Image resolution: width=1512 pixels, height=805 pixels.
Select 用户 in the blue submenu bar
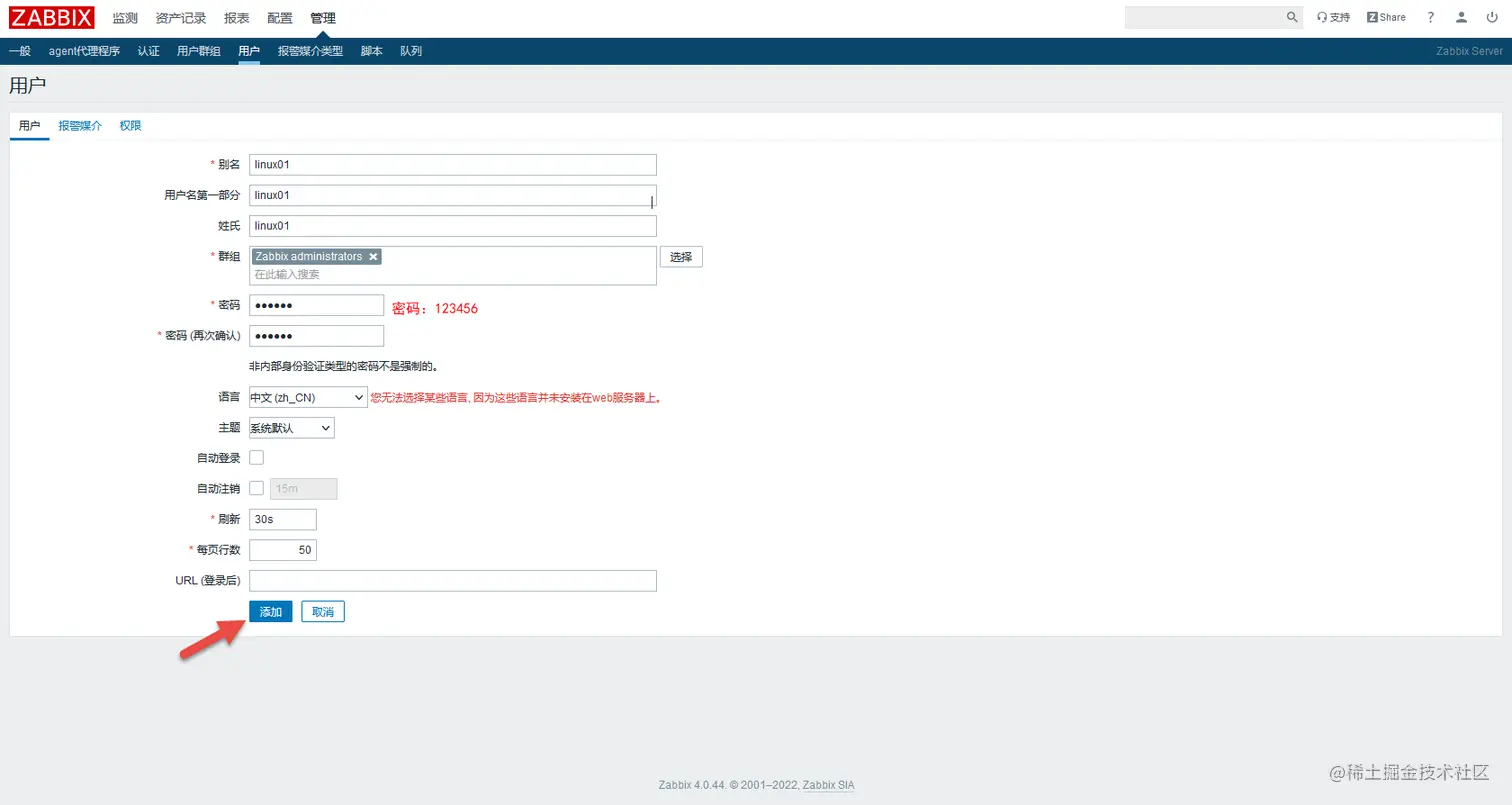(249, 51)
